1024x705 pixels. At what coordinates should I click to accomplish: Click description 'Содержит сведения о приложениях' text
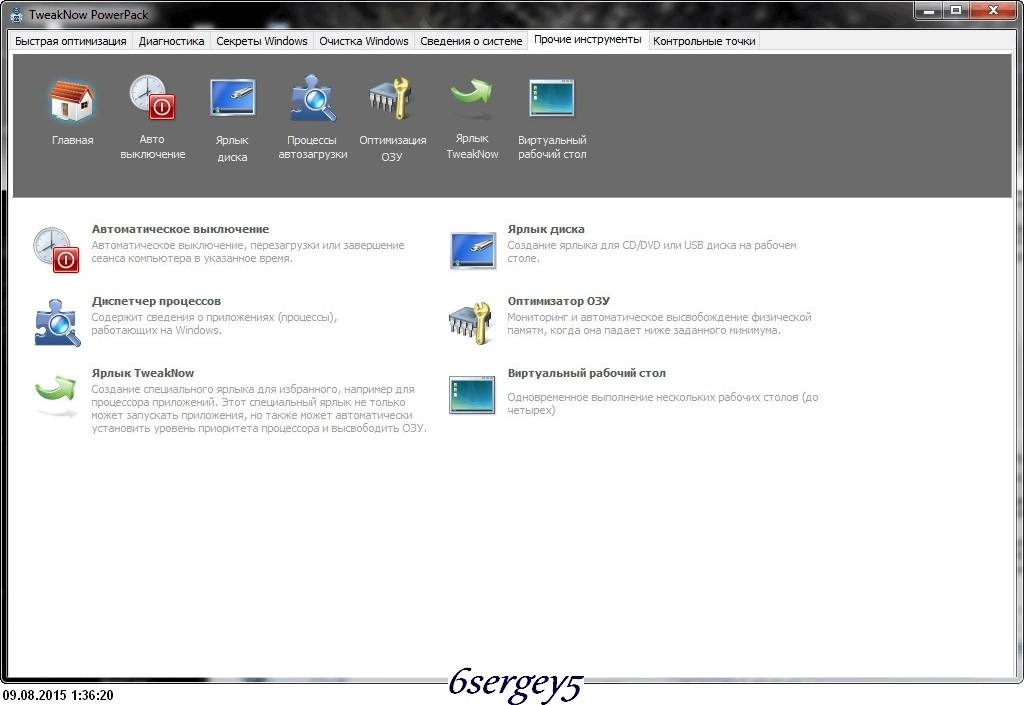[214, 324]
